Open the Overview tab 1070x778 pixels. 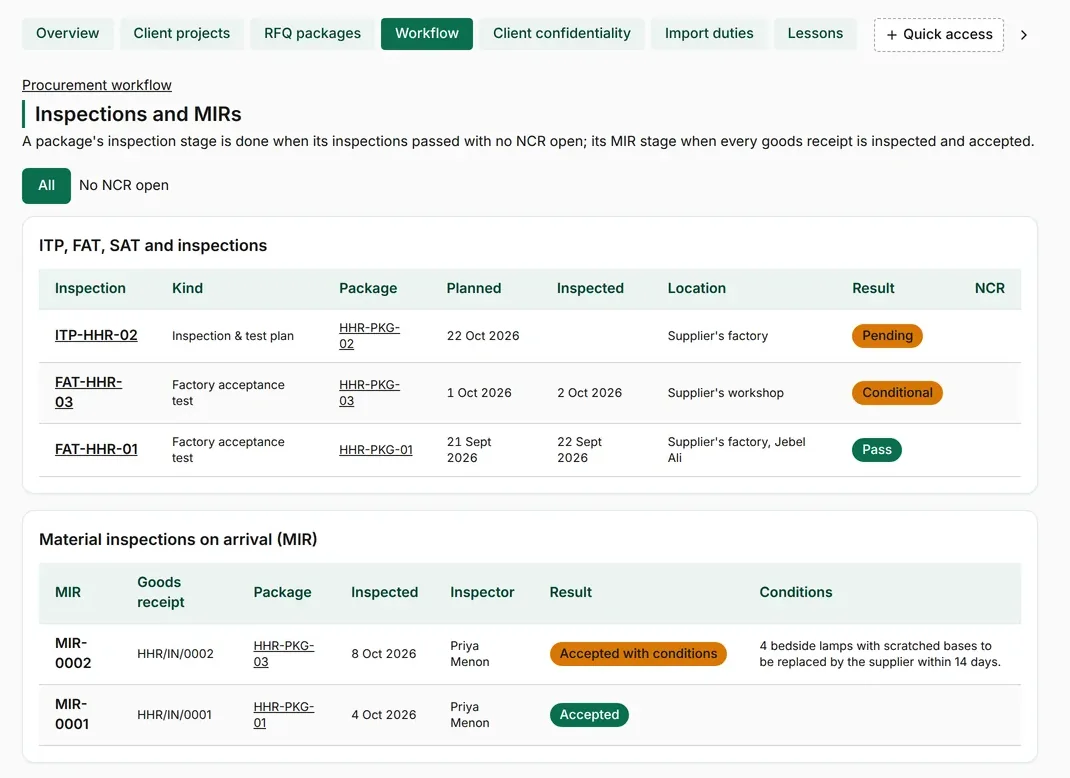[68, 33]
